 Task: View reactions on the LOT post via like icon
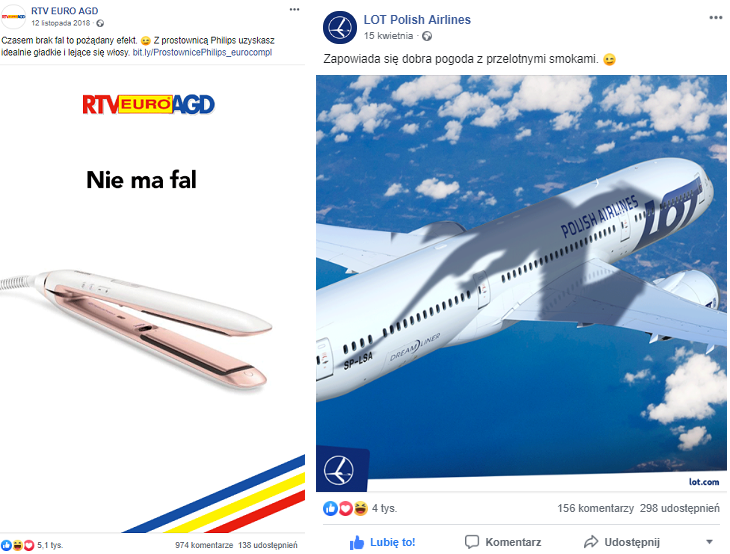[330, 508]
